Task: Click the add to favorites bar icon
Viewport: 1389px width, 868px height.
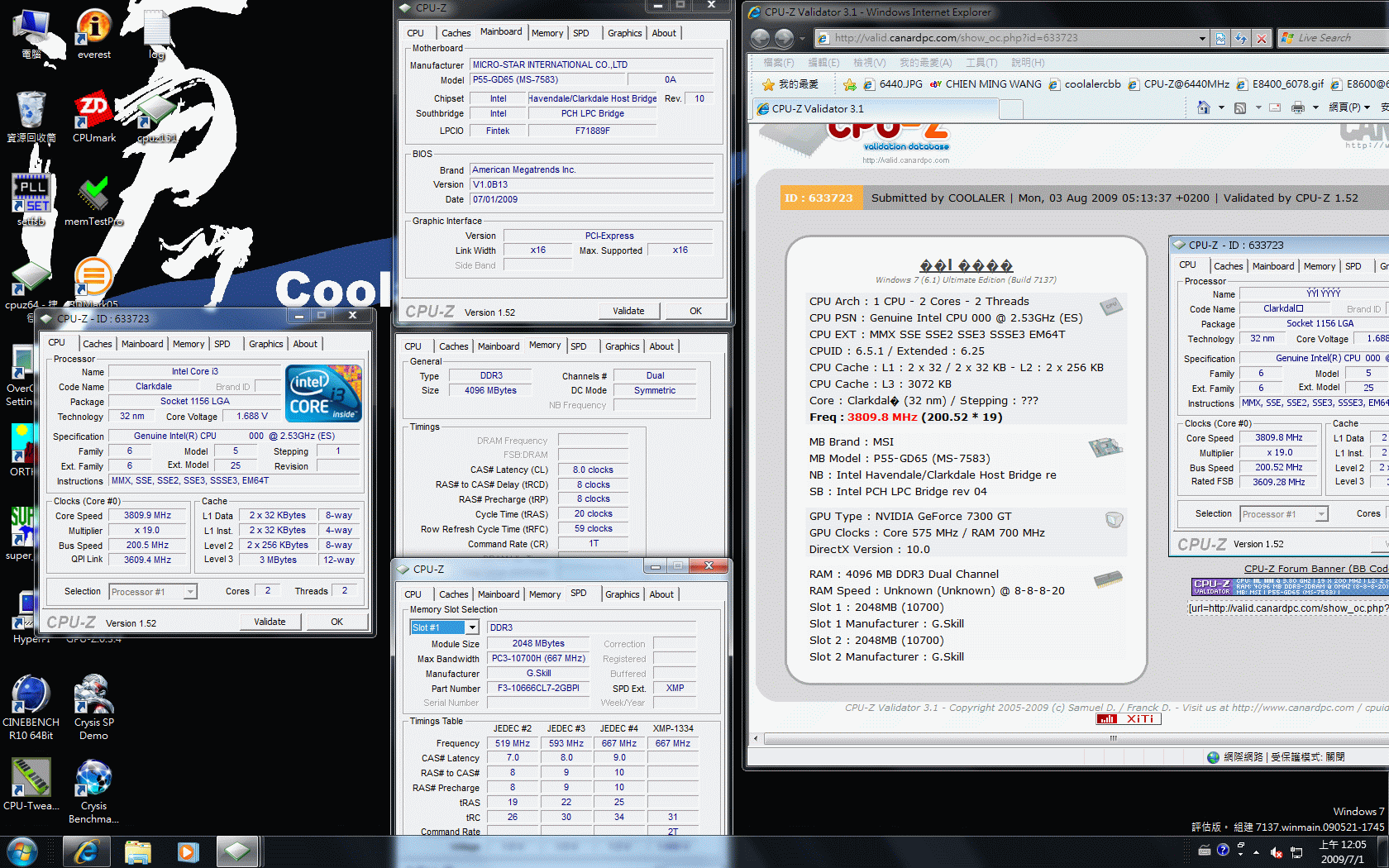Action: (x=849, y=84)
